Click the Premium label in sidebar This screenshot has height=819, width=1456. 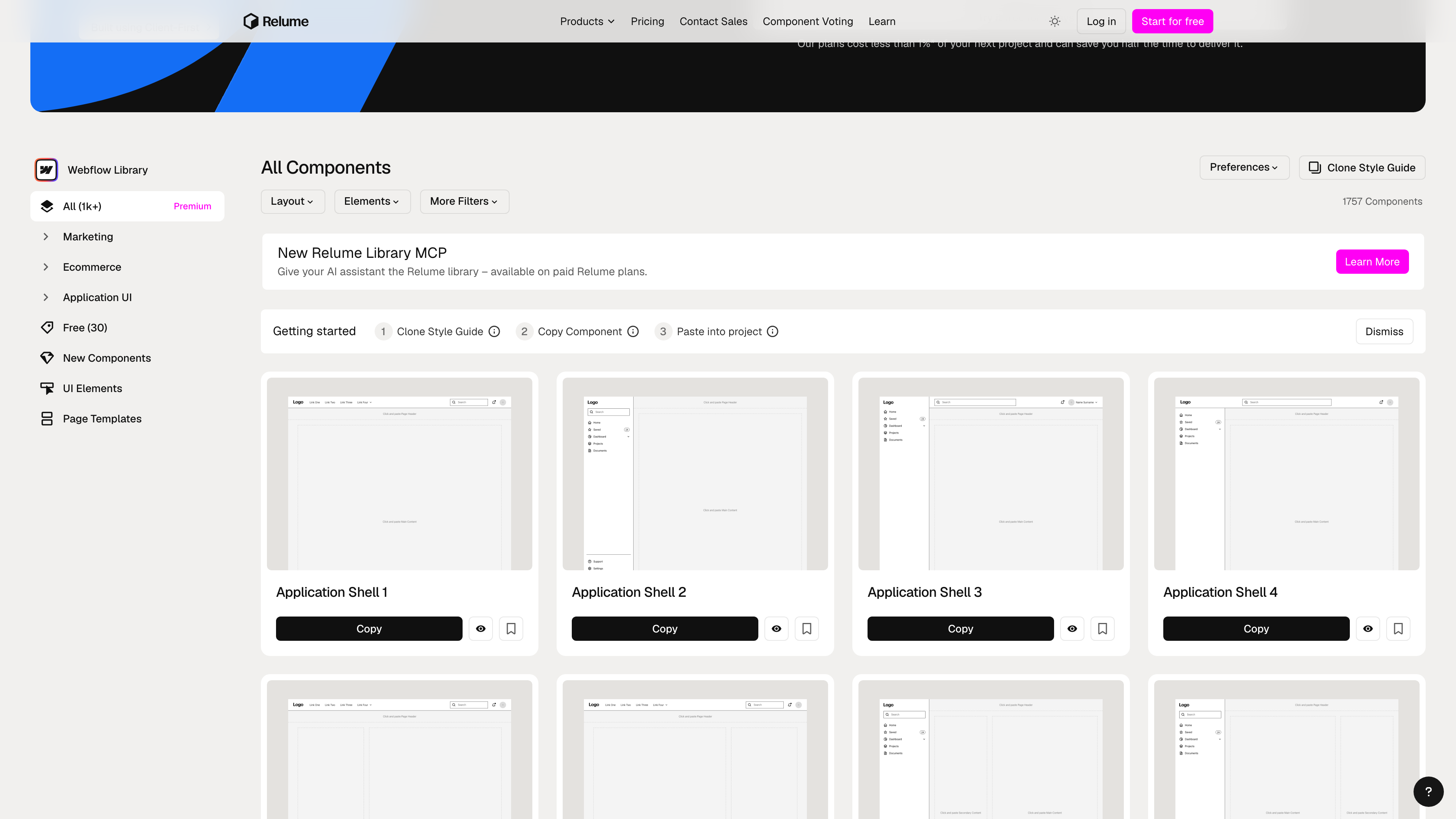tap(192, 206)
